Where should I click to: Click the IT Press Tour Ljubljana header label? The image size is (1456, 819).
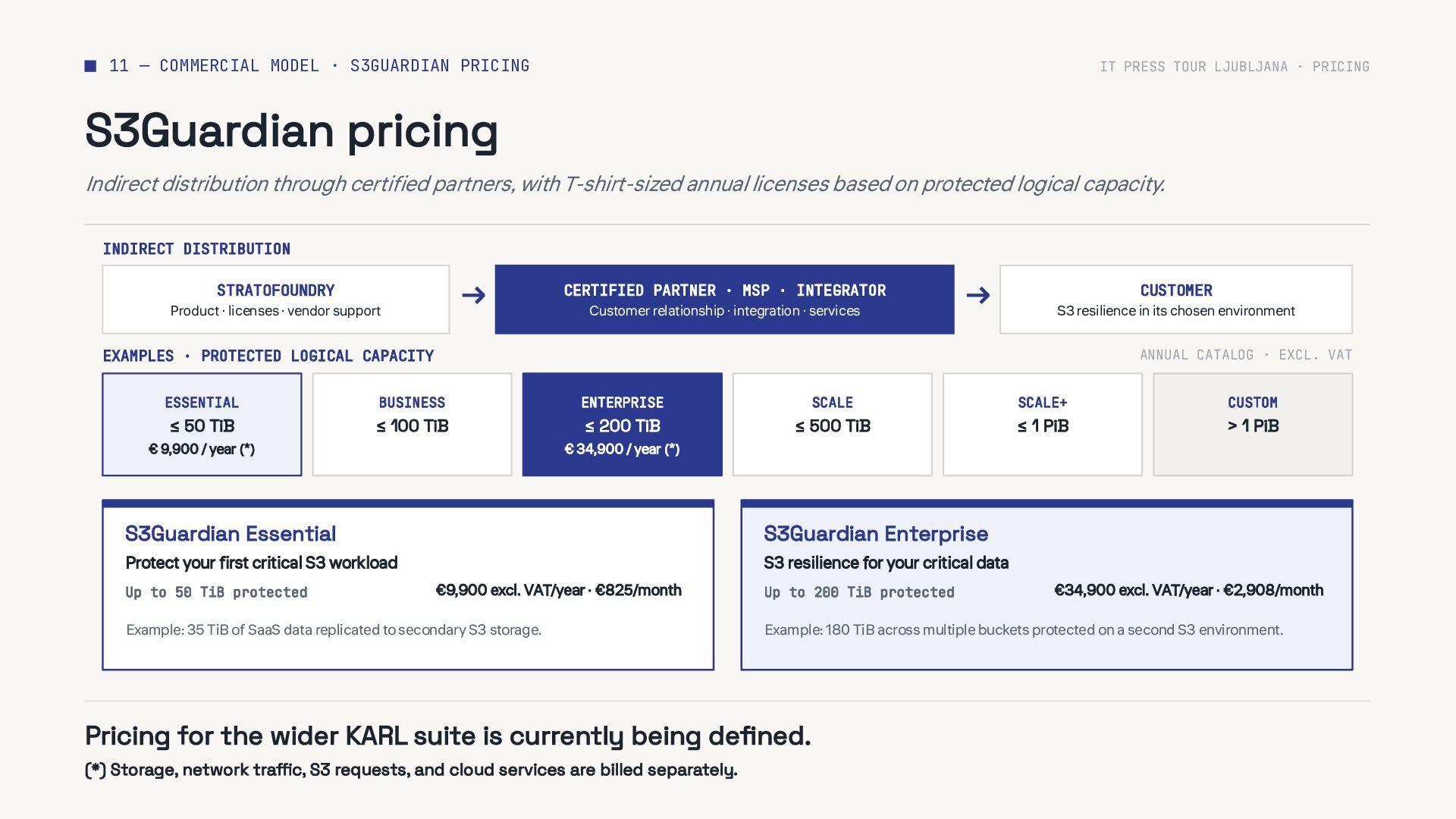pos(1194,67)
